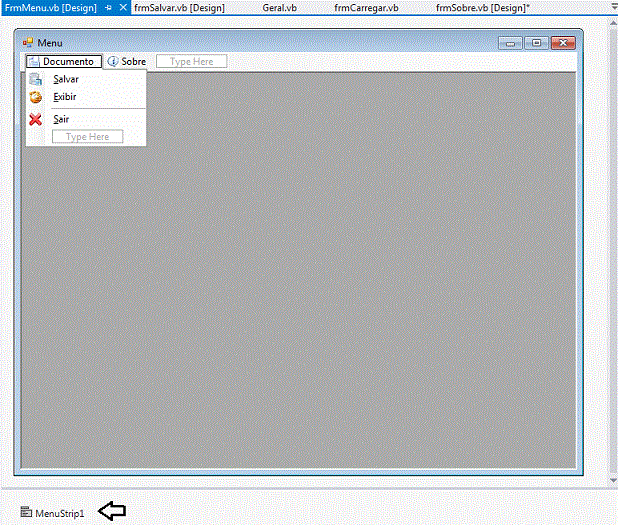Click the designer vertical scrollbar down arrow
The width and height of the screenshot is (618, 525).
coord(613,480)
